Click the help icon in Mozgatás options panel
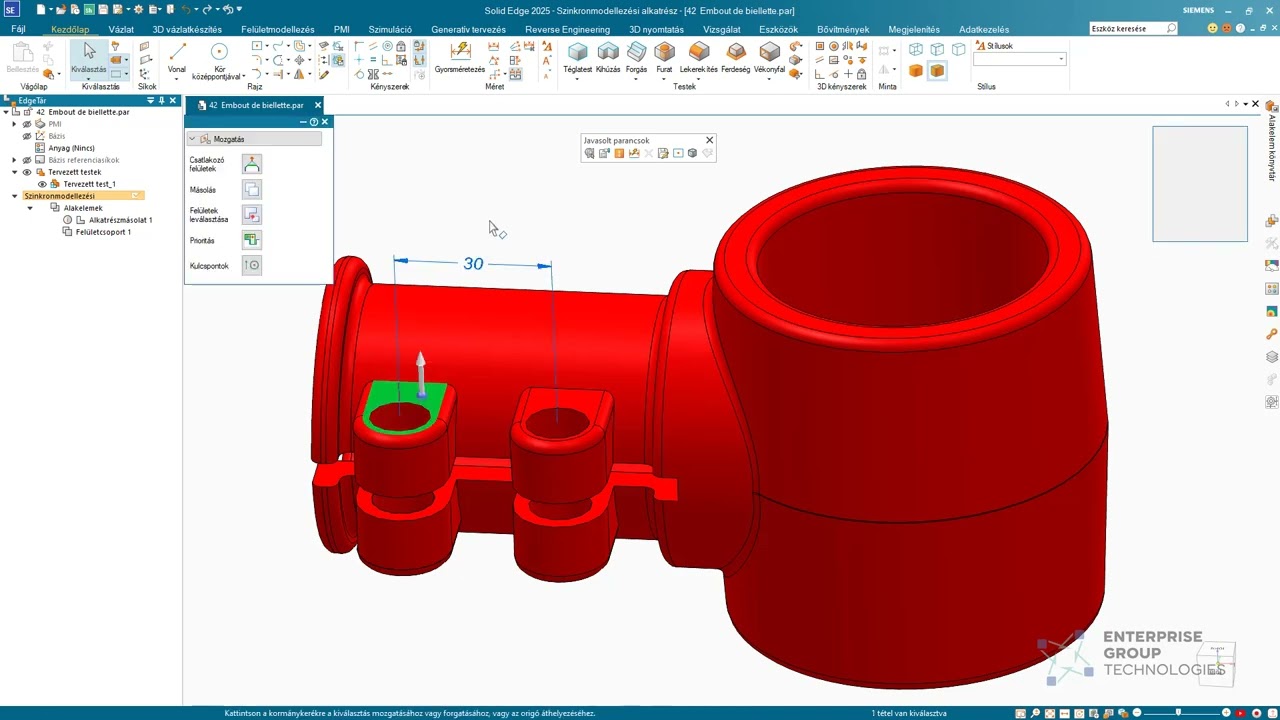The width and height of the screenshot is (1280, 720). [314, 122]
